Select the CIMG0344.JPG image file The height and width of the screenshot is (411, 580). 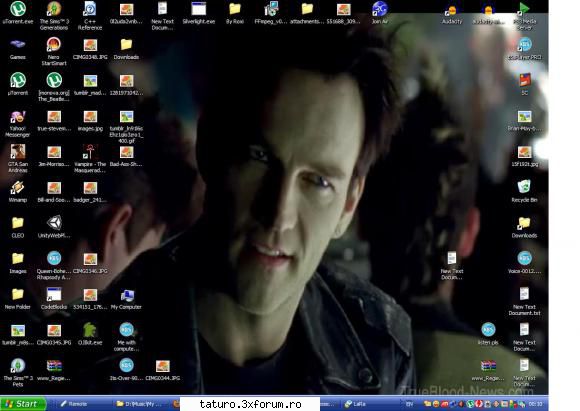coord(162,370)
